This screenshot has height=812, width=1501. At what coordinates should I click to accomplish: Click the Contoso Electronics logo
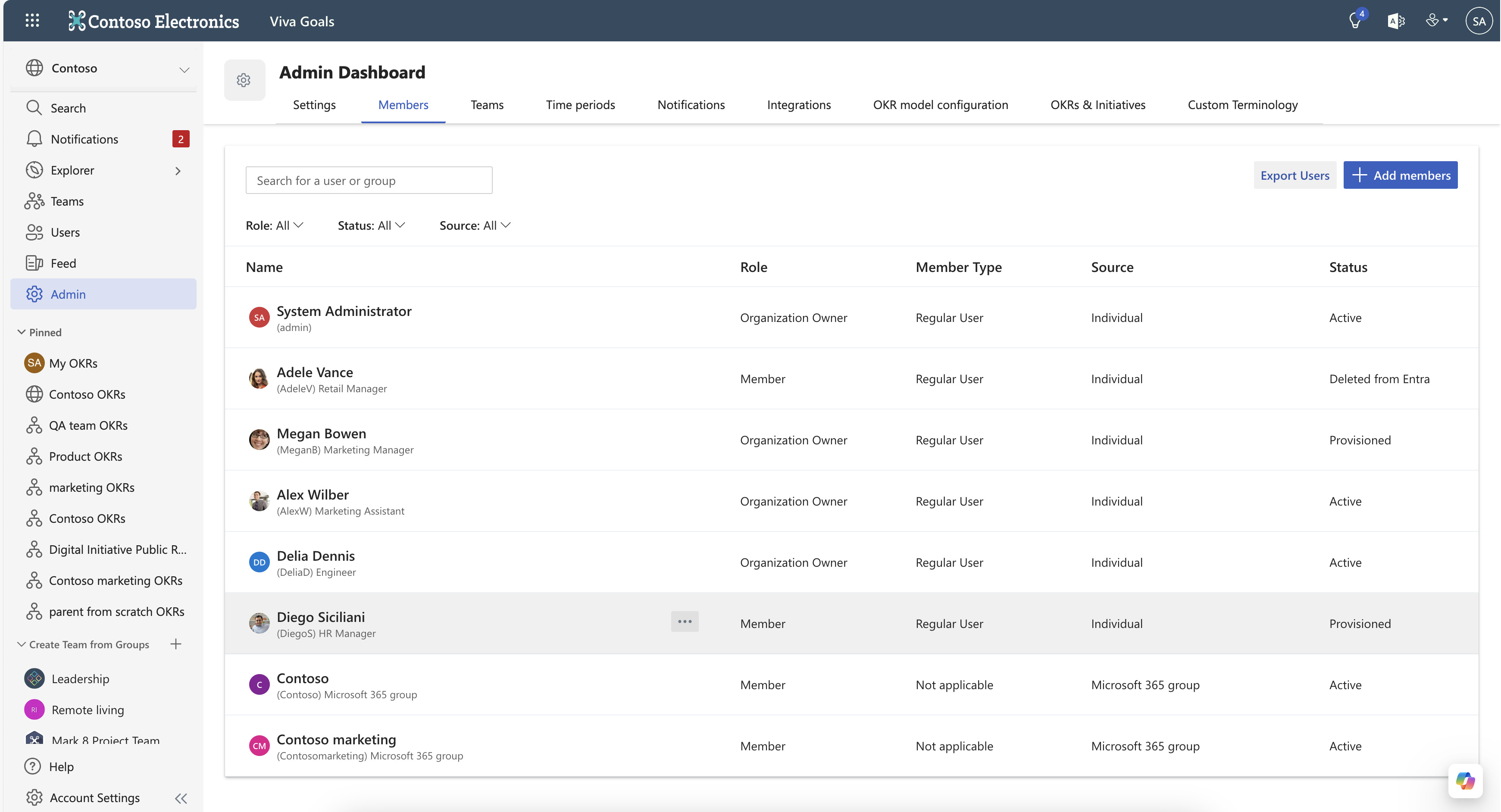point(153,21)
